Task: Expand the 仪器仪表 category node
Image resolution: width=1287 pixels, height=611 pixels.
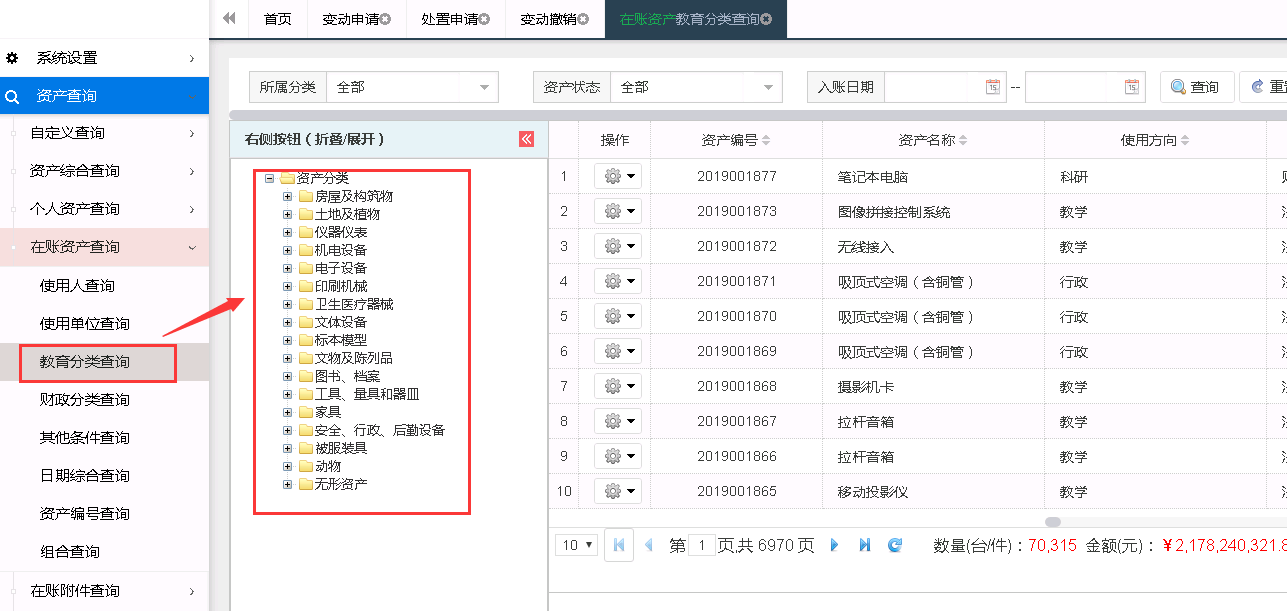Action: coord(288,232)
